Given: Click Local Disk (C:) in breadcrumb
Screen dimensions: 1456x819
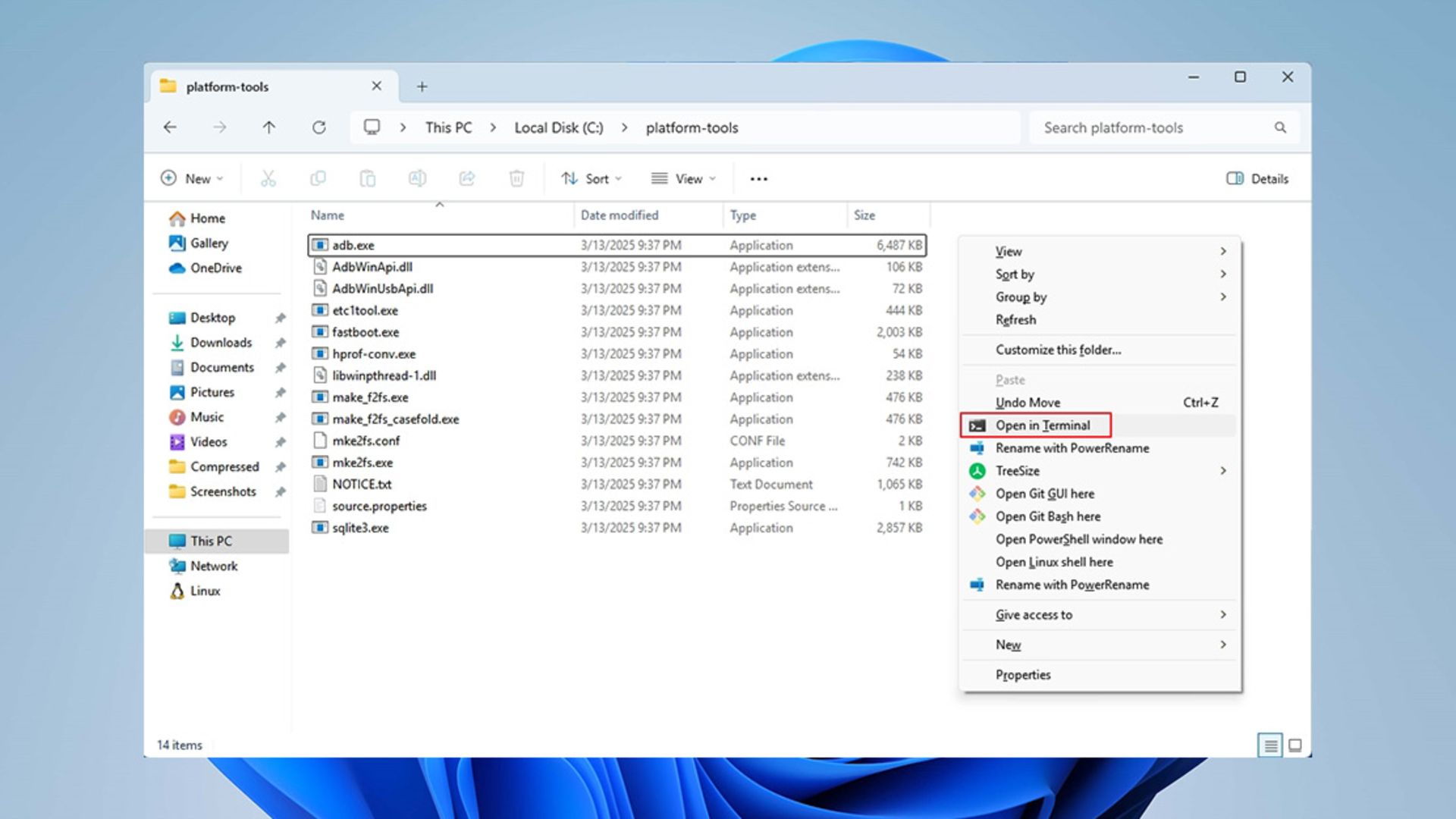Looking at the screenshot, I should click(559, 127).
